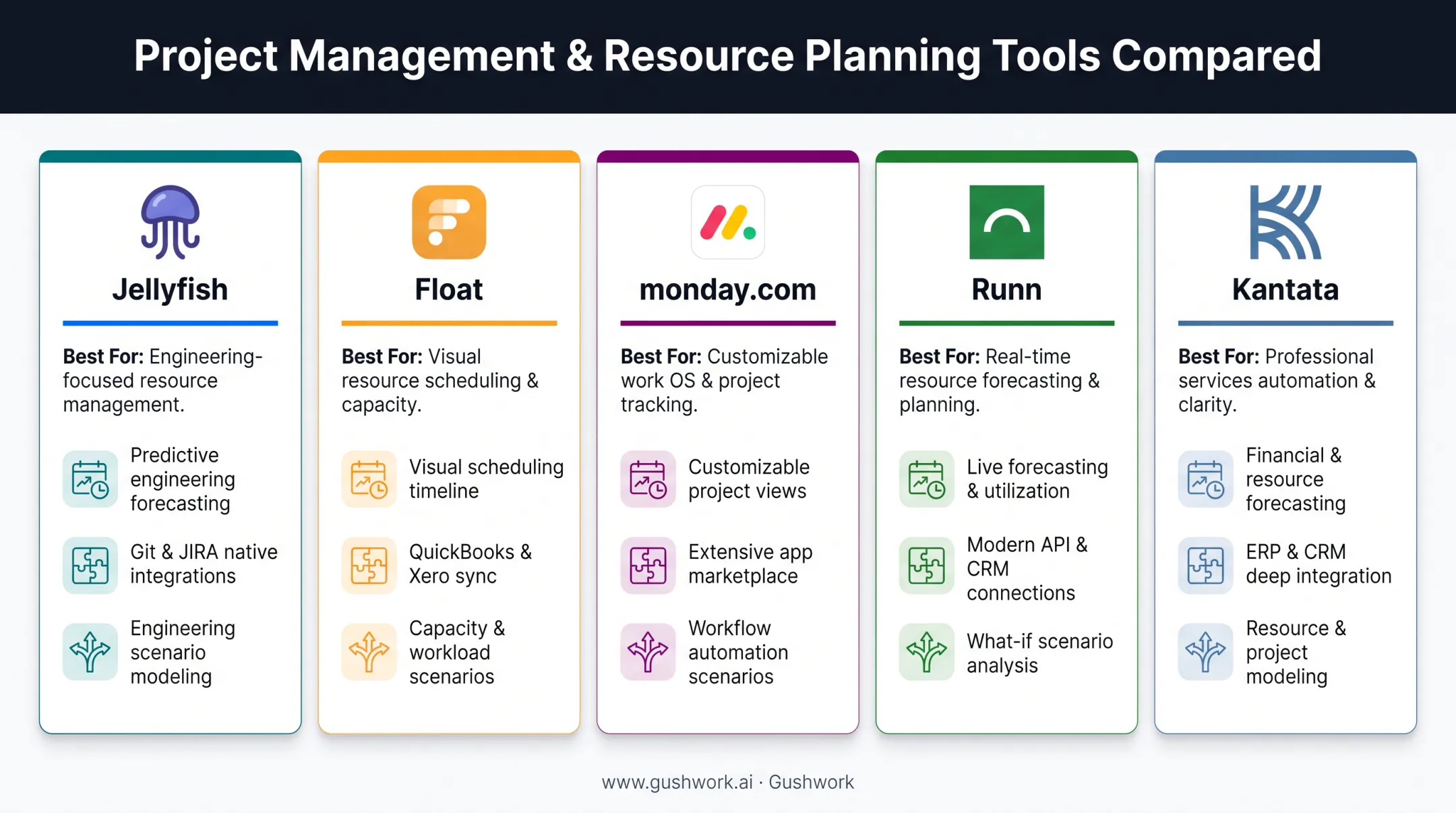The image size is (1456, 813).
Task: Click the orange Float logo
Action: [x=449, y=222]
